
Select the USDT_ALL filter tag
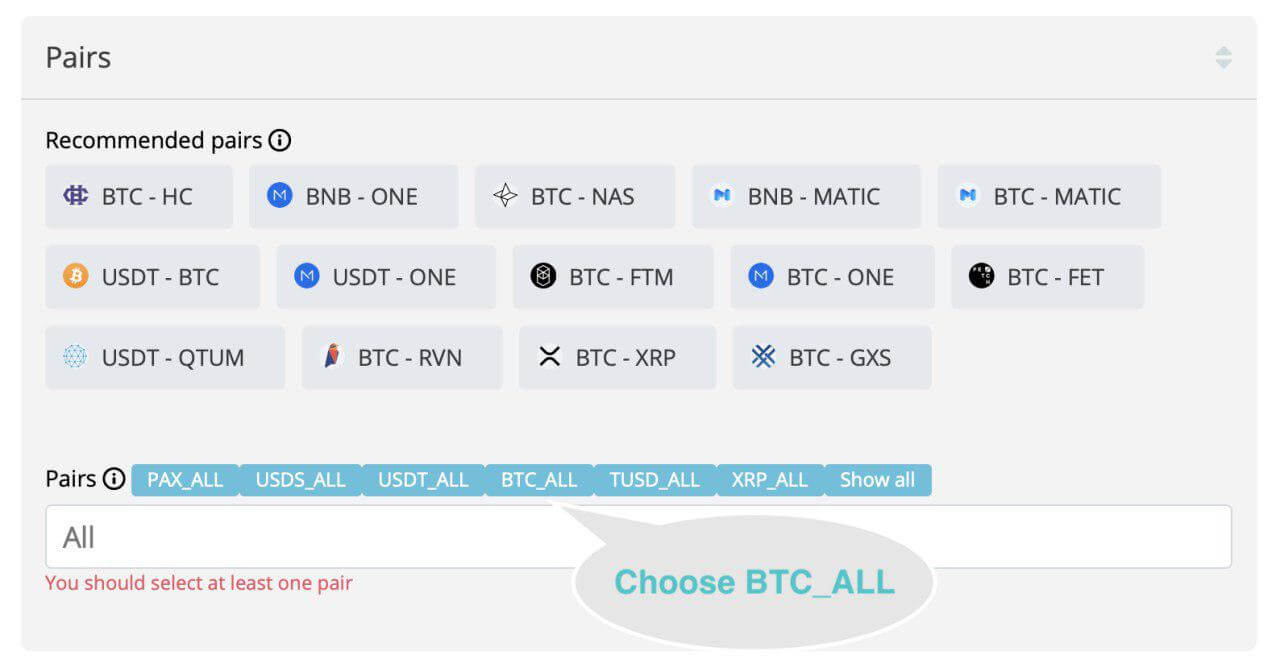click(x=423, y=480)
